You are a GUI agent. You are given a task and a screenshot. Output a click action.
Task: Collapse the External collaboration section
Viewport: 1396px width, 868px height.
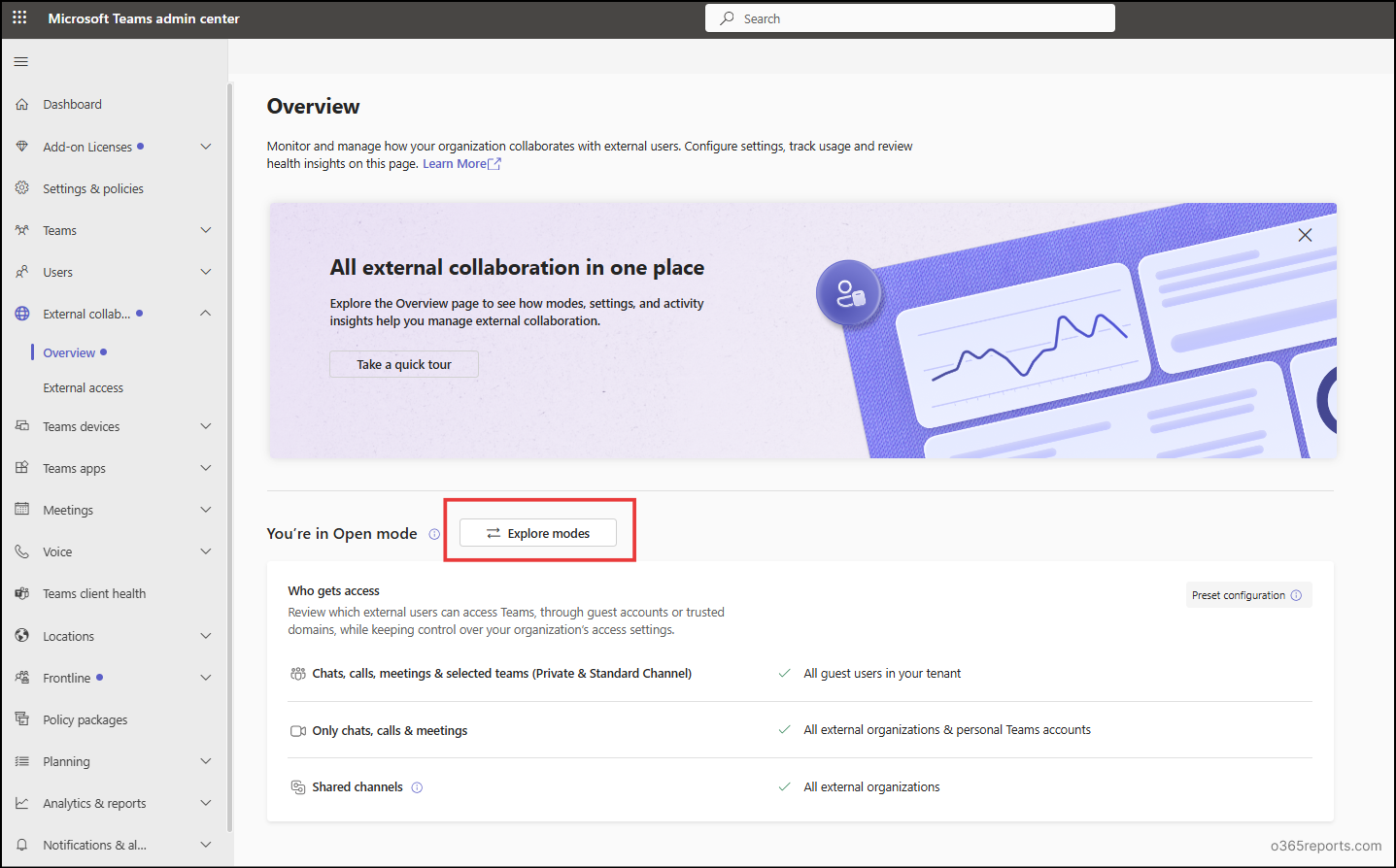tap(206, 314)
